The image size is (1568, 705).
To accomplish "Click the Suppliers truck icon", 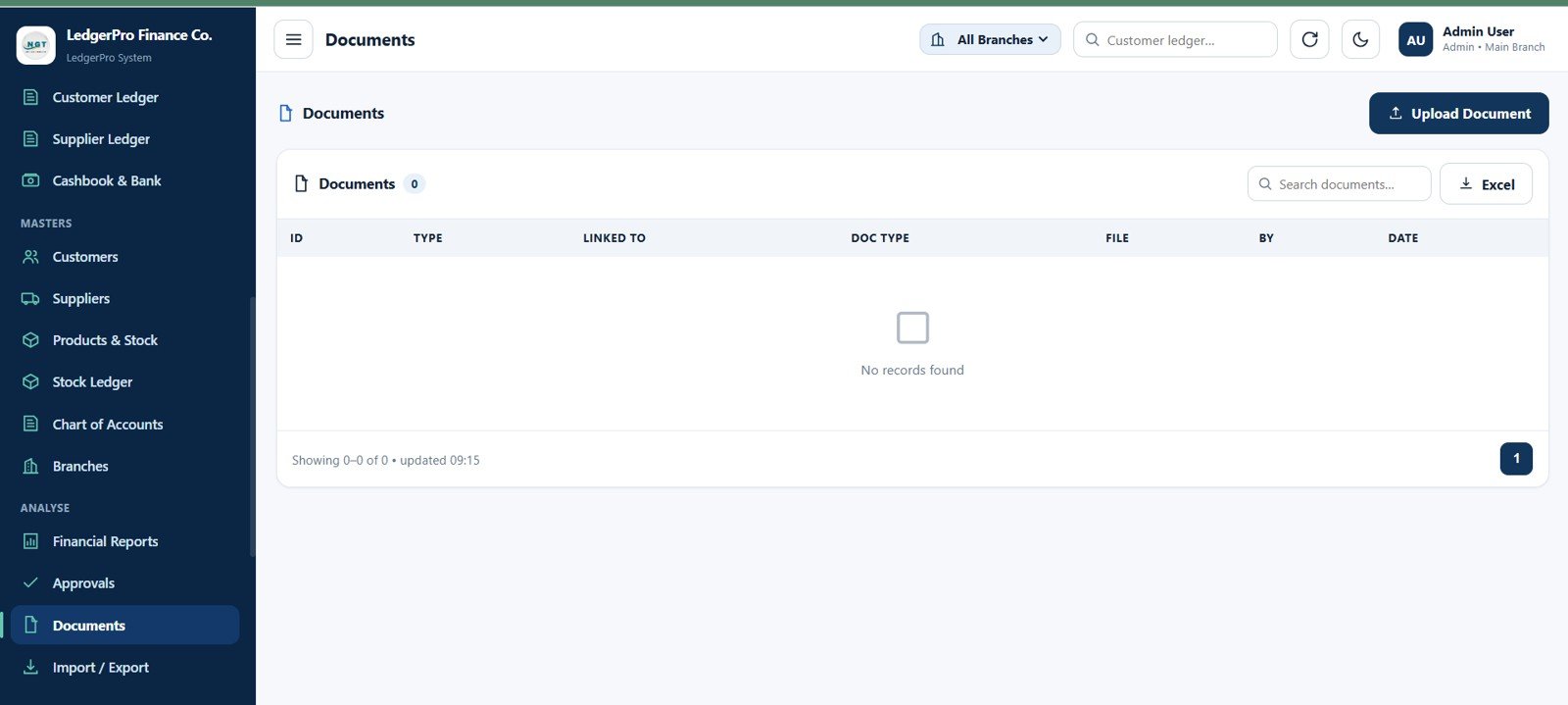I will (30, 298).
